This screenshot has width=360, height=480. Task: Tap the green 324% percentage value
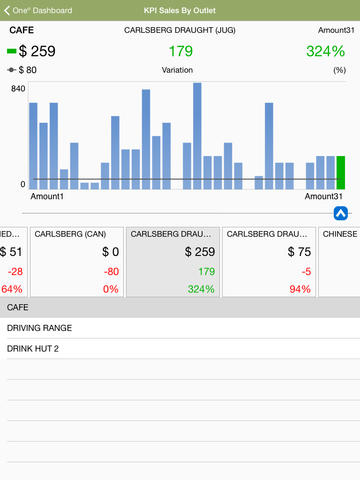click(326, 51)
